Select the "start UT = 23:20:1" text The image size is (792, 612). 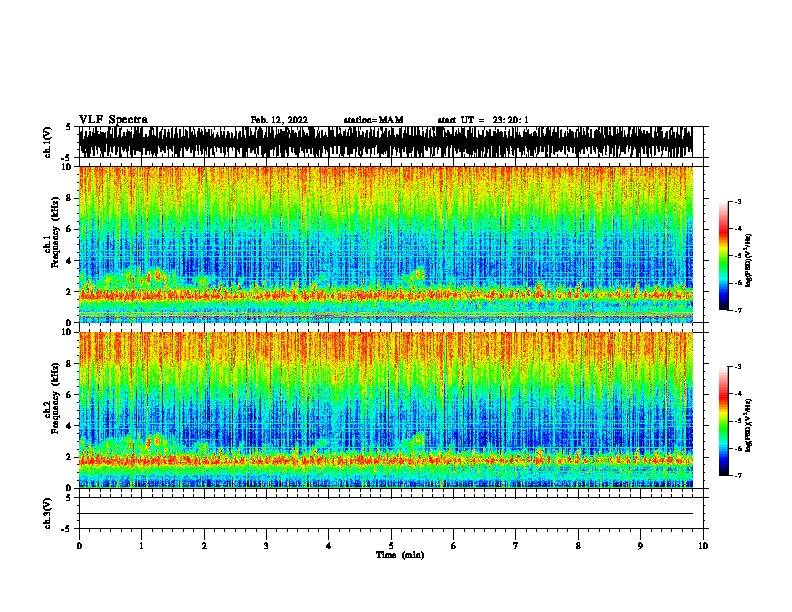coord(483,120)
